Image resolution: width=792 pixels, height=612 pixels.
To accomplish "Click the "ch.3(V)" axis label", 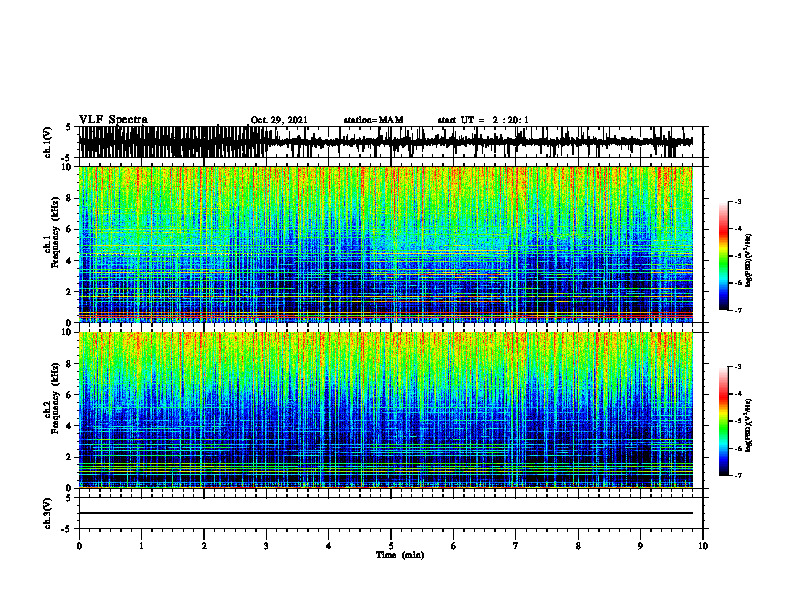I will point(47,513).
